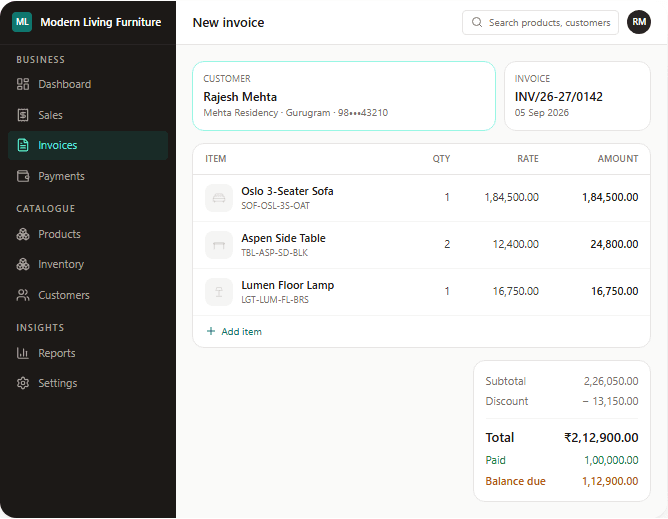Focus the search products, customers field
668x519 pixels.
tap(540, 23)
